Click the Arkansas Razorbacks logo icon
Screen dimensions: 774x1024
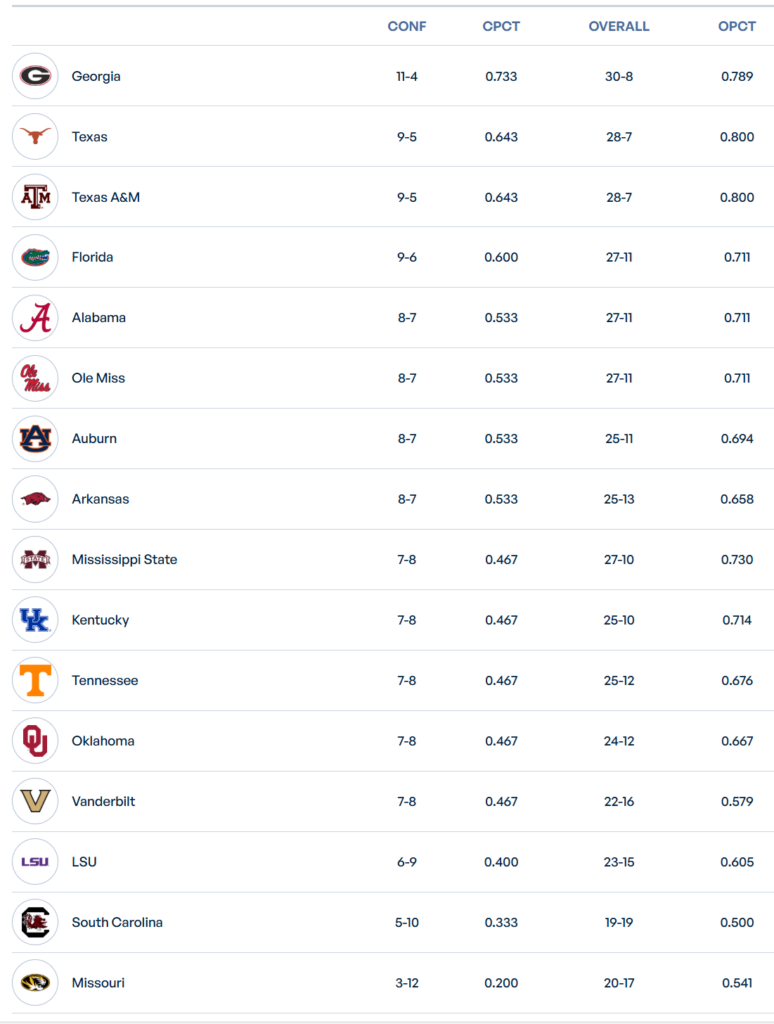[35, 499]
